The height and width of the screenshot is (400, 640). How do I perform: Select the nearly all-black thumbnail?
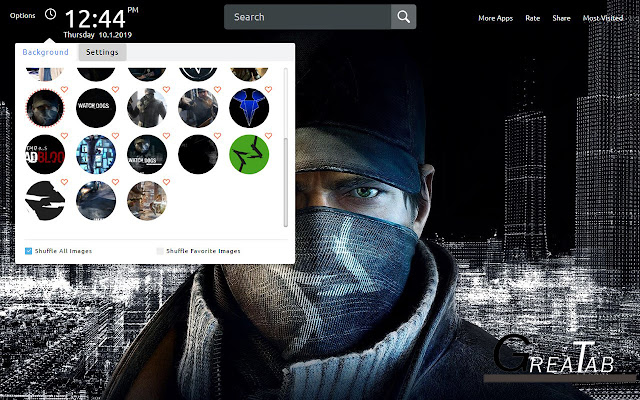[x=198, y=154]
